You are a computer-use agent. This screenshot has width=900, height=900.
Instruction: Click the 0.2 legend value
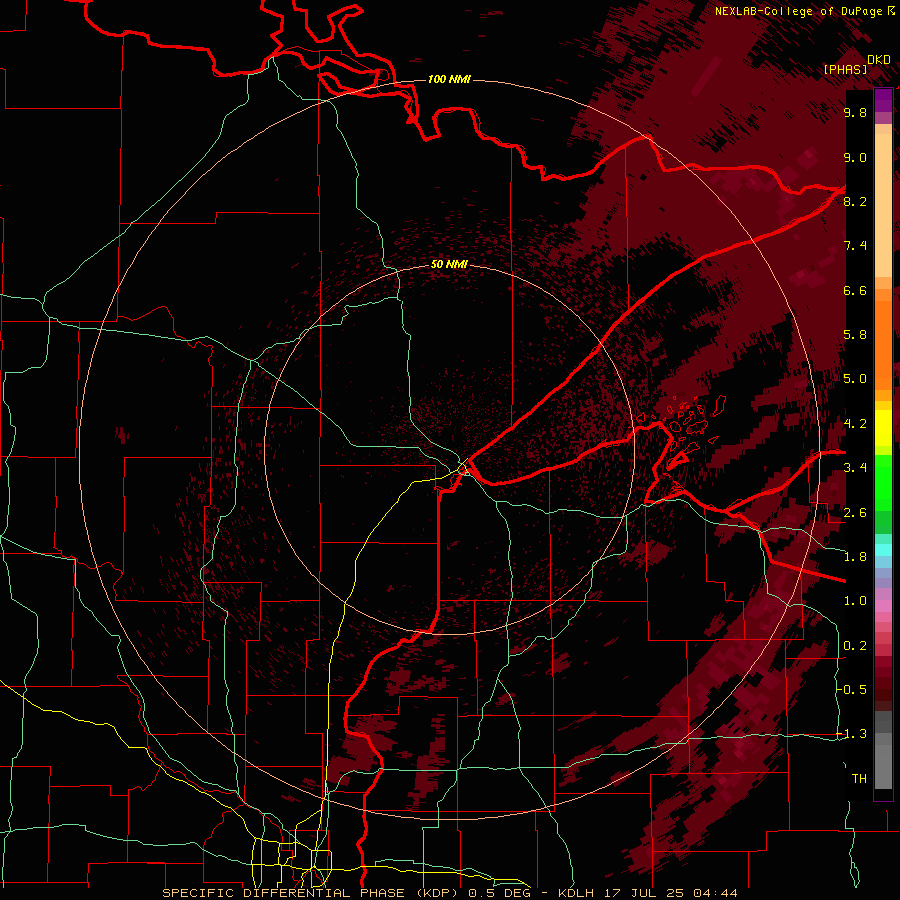tap(855, 646)
